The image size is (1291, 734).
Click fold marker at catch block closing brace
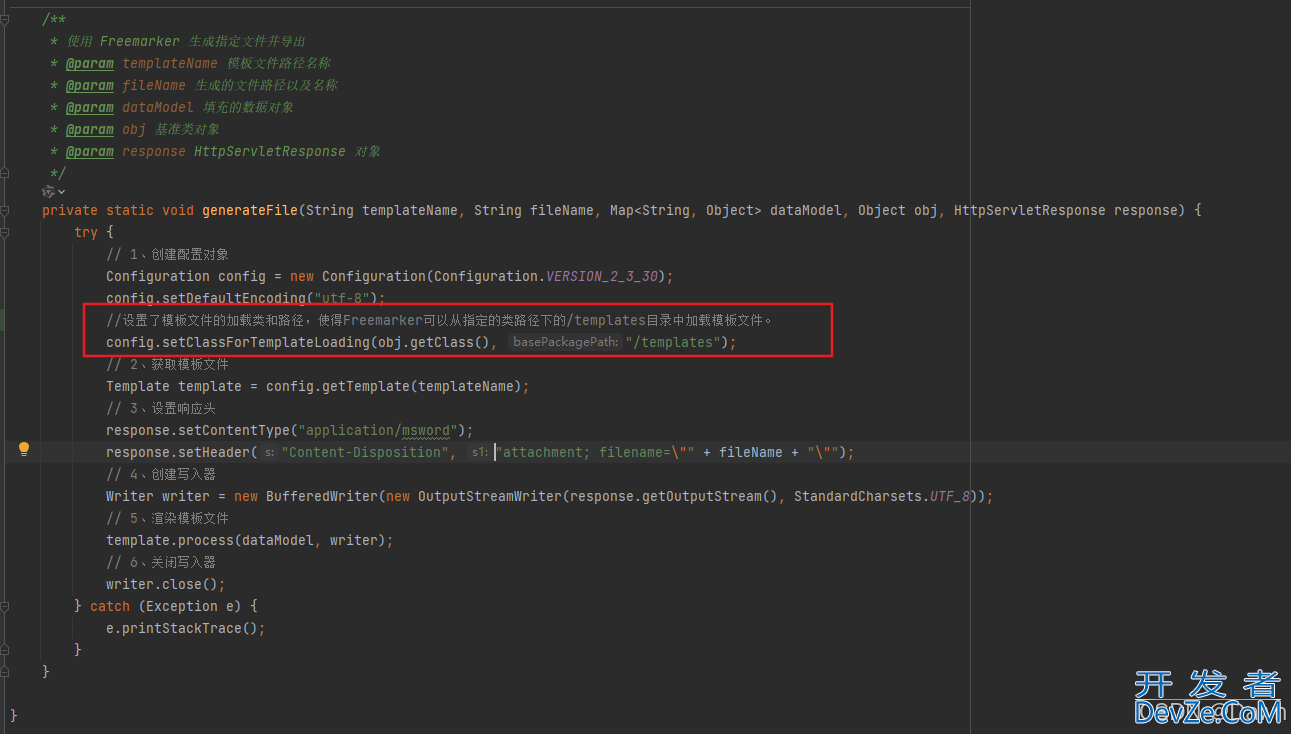(x=6, y=650)
